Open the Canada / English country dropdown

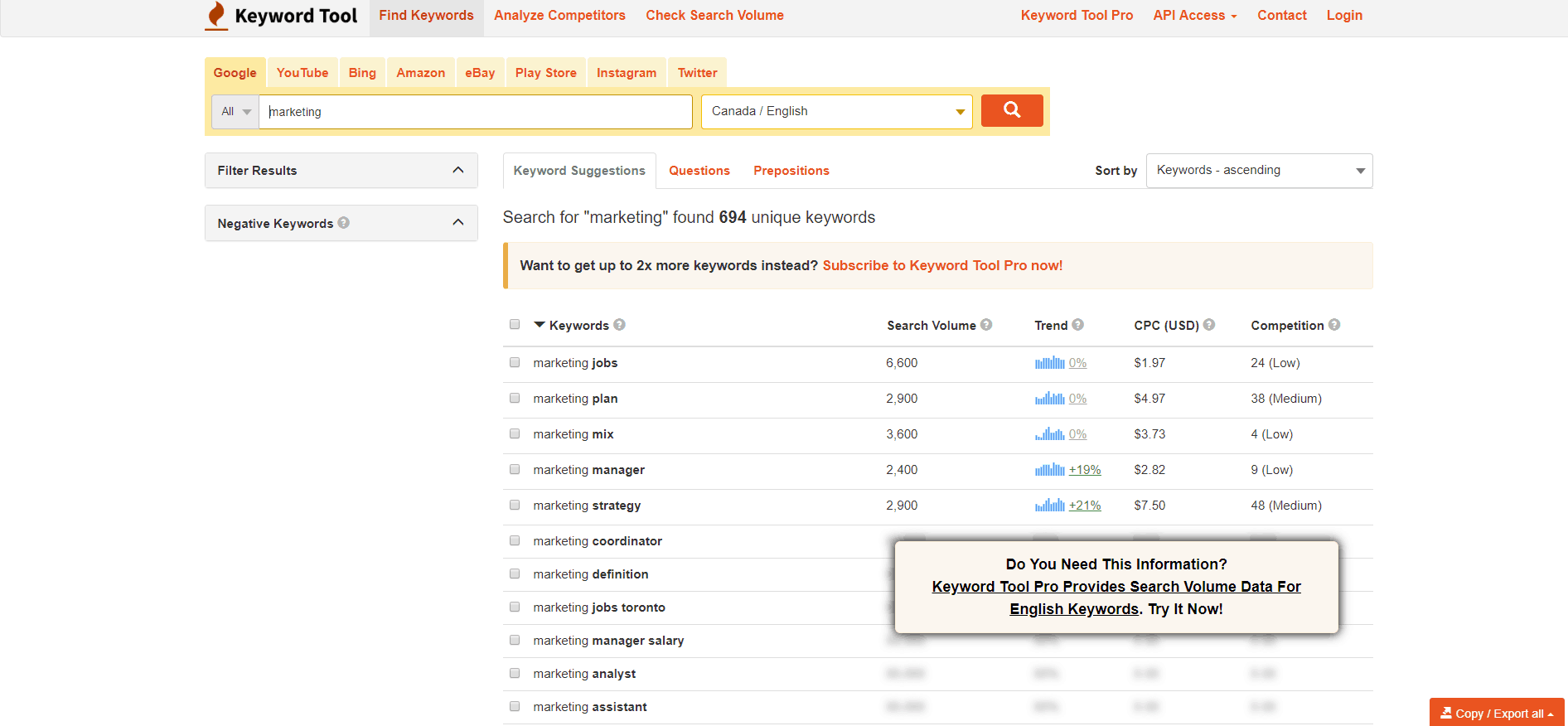tap(837, 112)
